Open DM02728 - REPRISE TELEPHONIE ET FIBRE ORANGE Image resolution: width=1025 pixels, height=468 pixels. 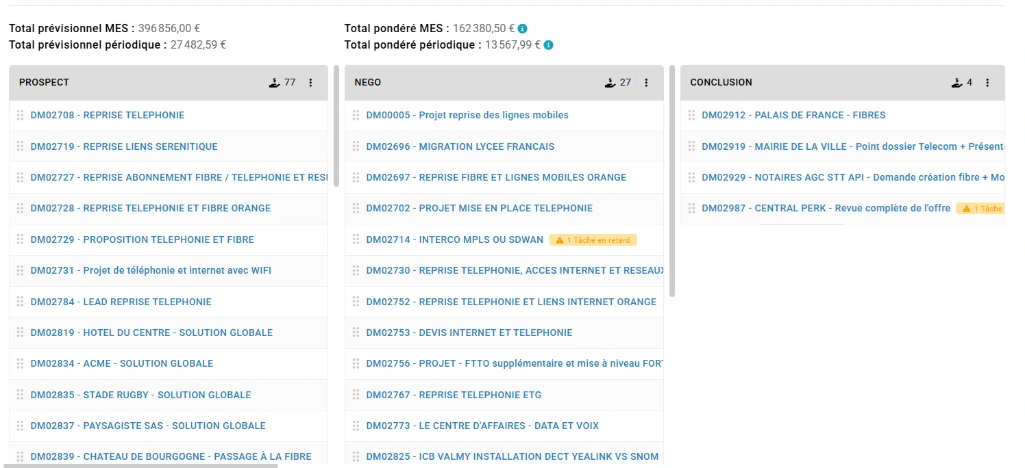pos(150,209)
